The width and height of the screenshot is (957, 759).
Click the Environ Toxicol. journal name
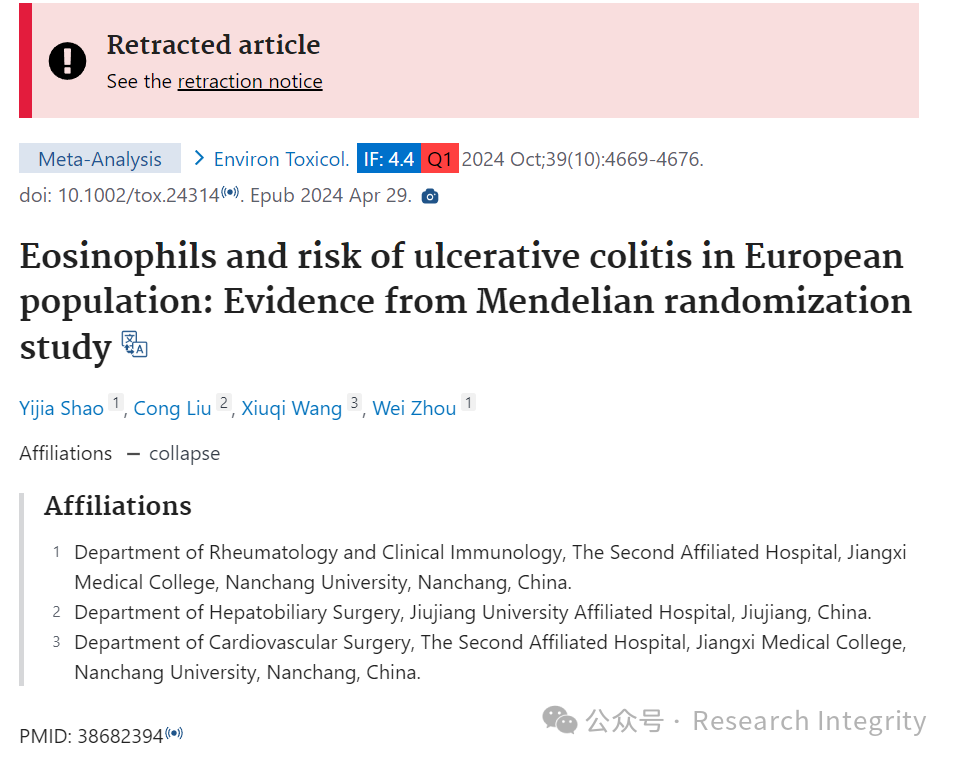click(x=281, y=159)
